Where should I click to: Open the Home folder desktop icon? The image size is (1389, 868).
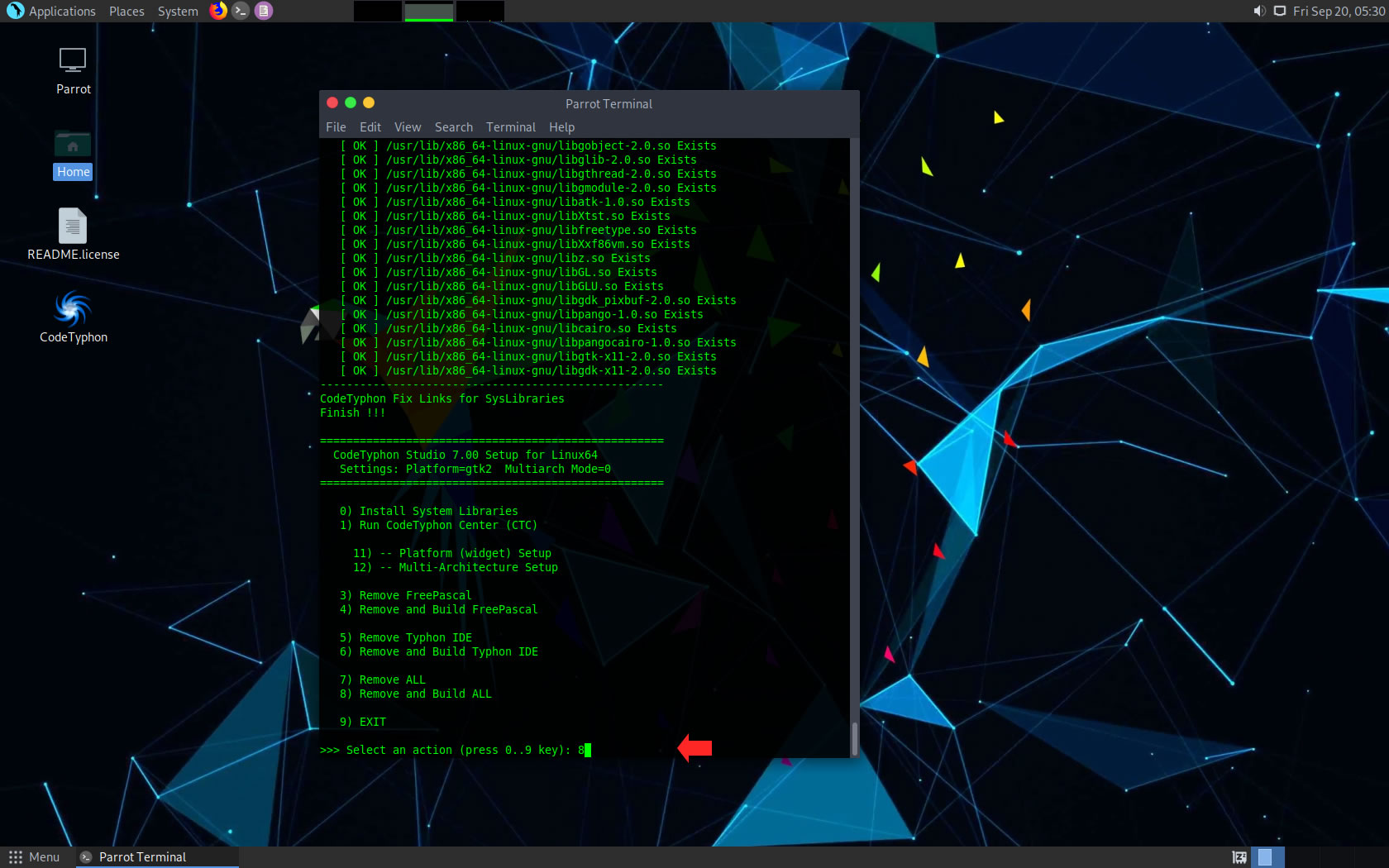(x=73, y=145)
